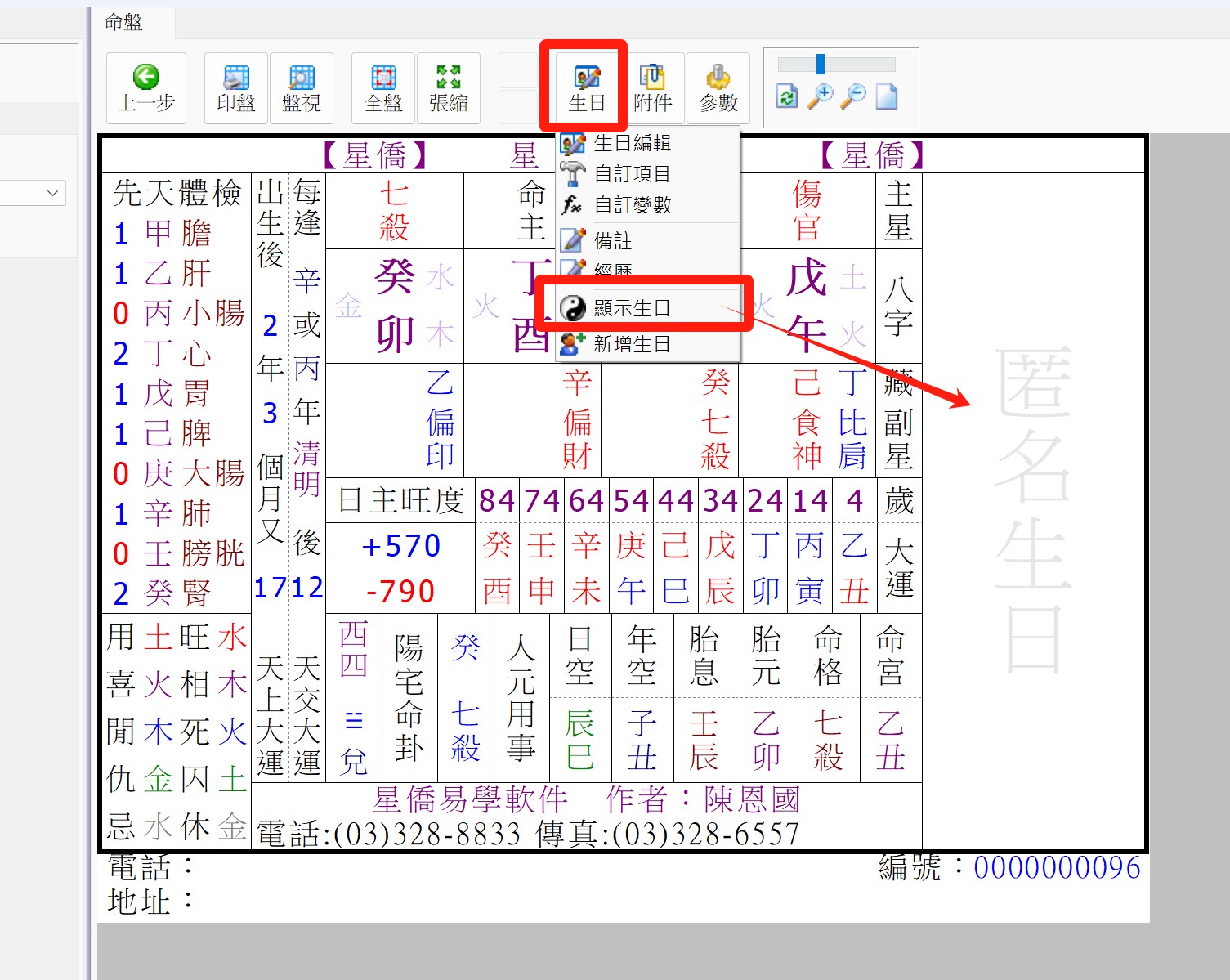
Task: Click the blank page icon
Action: pyautogui.click(x=887, y=96)
